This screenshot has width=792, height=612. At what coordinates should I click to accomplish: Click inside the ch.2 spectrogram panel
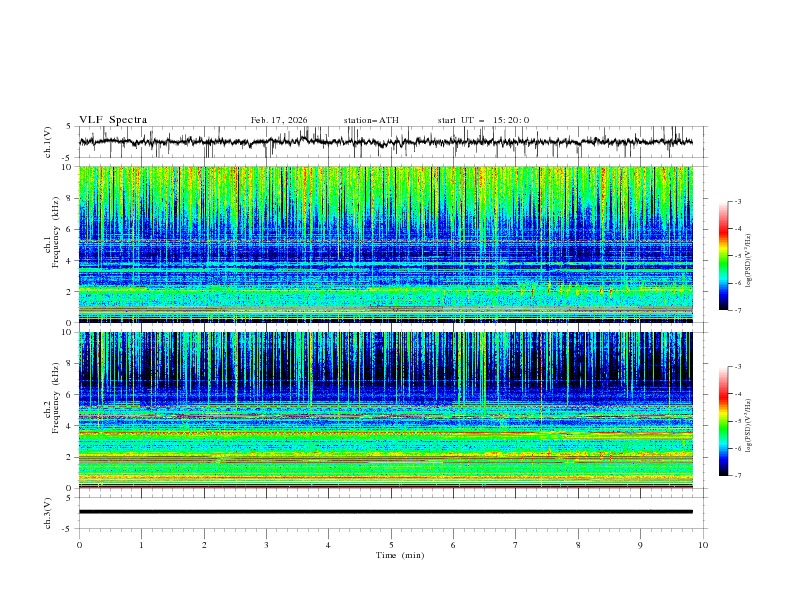point(385,410)
